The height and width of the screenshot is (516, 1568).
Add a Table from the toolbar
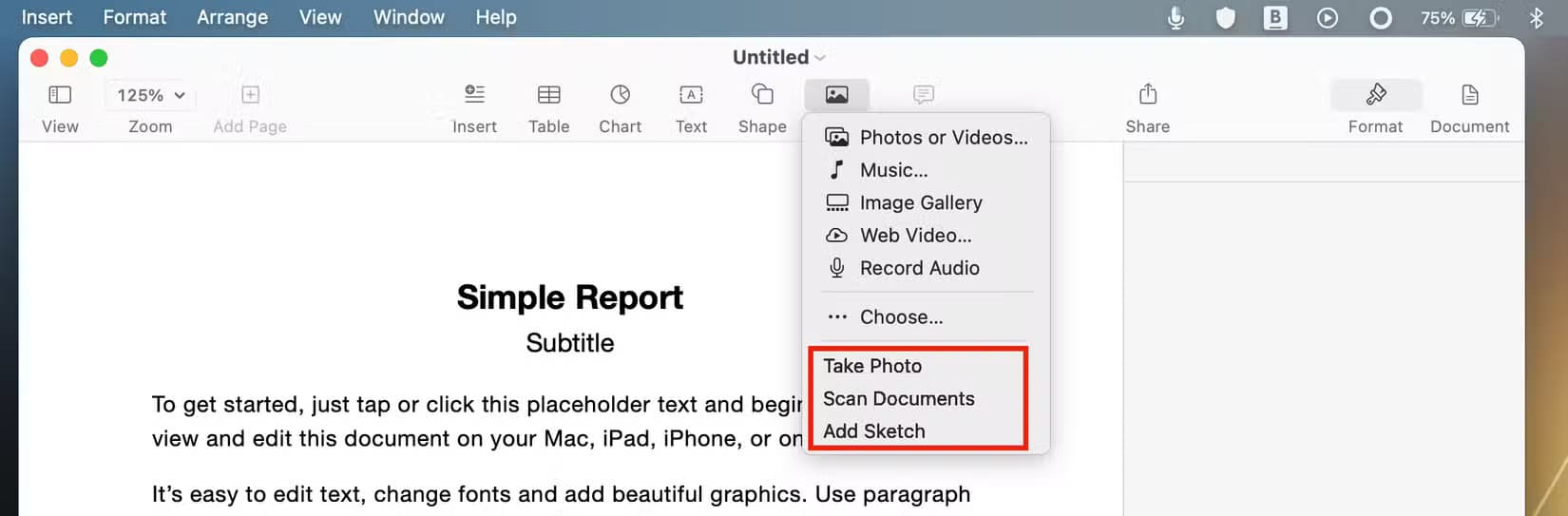coord(549,94)
